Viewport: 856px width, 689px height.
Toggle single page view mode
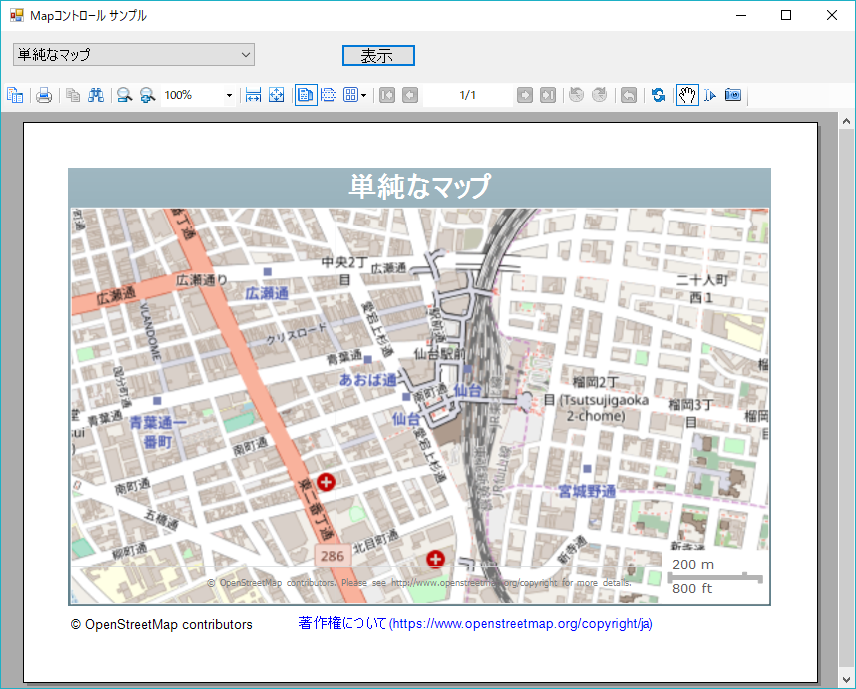tap(306, 95)
